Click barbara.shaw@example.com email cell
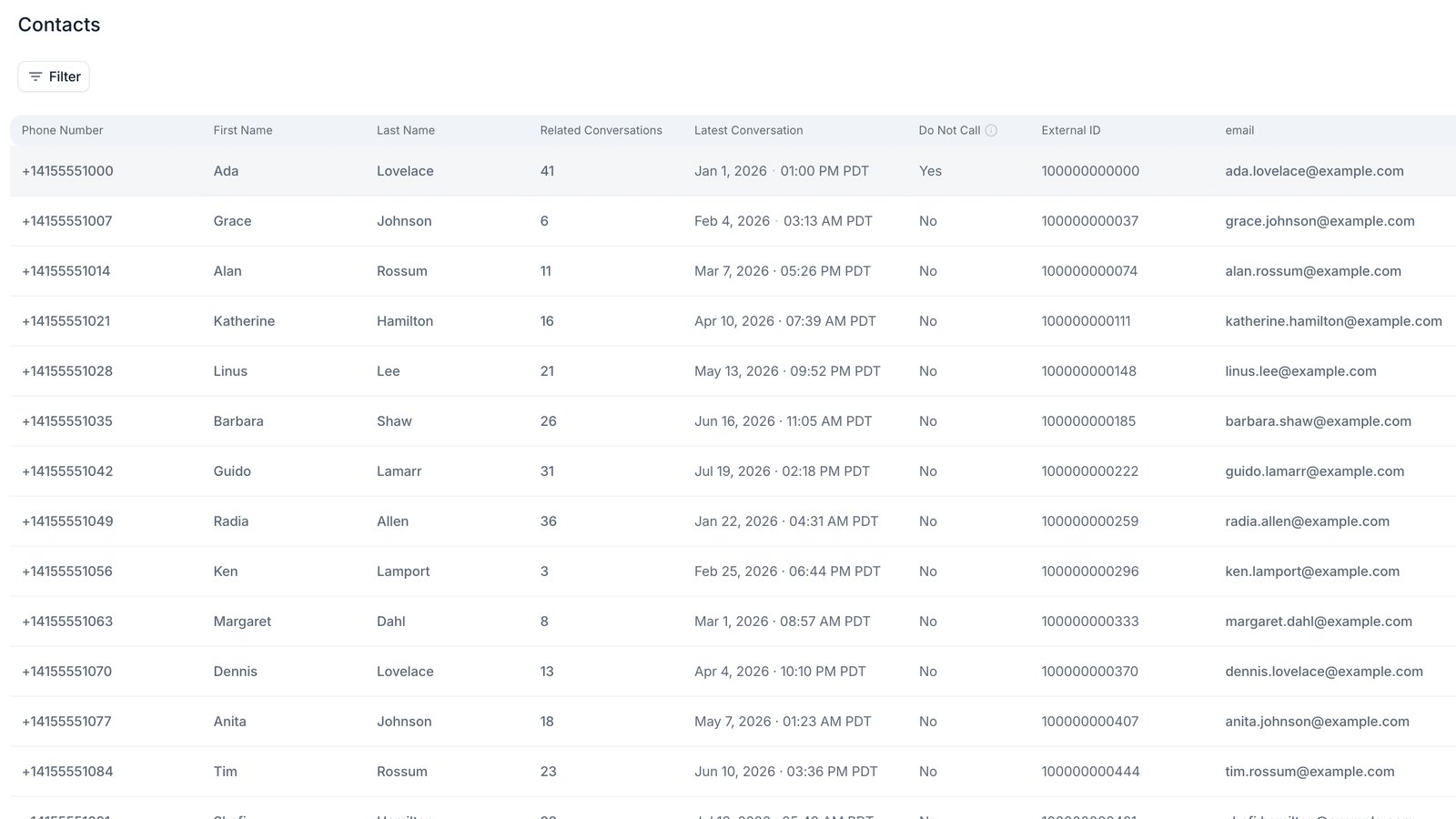This screenshot has width=1456, height=819. pos(1318,421)
